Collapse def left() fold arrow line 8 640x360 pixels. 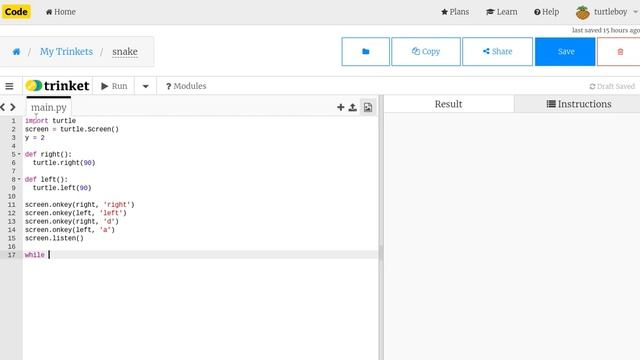(x=19, y=179)
